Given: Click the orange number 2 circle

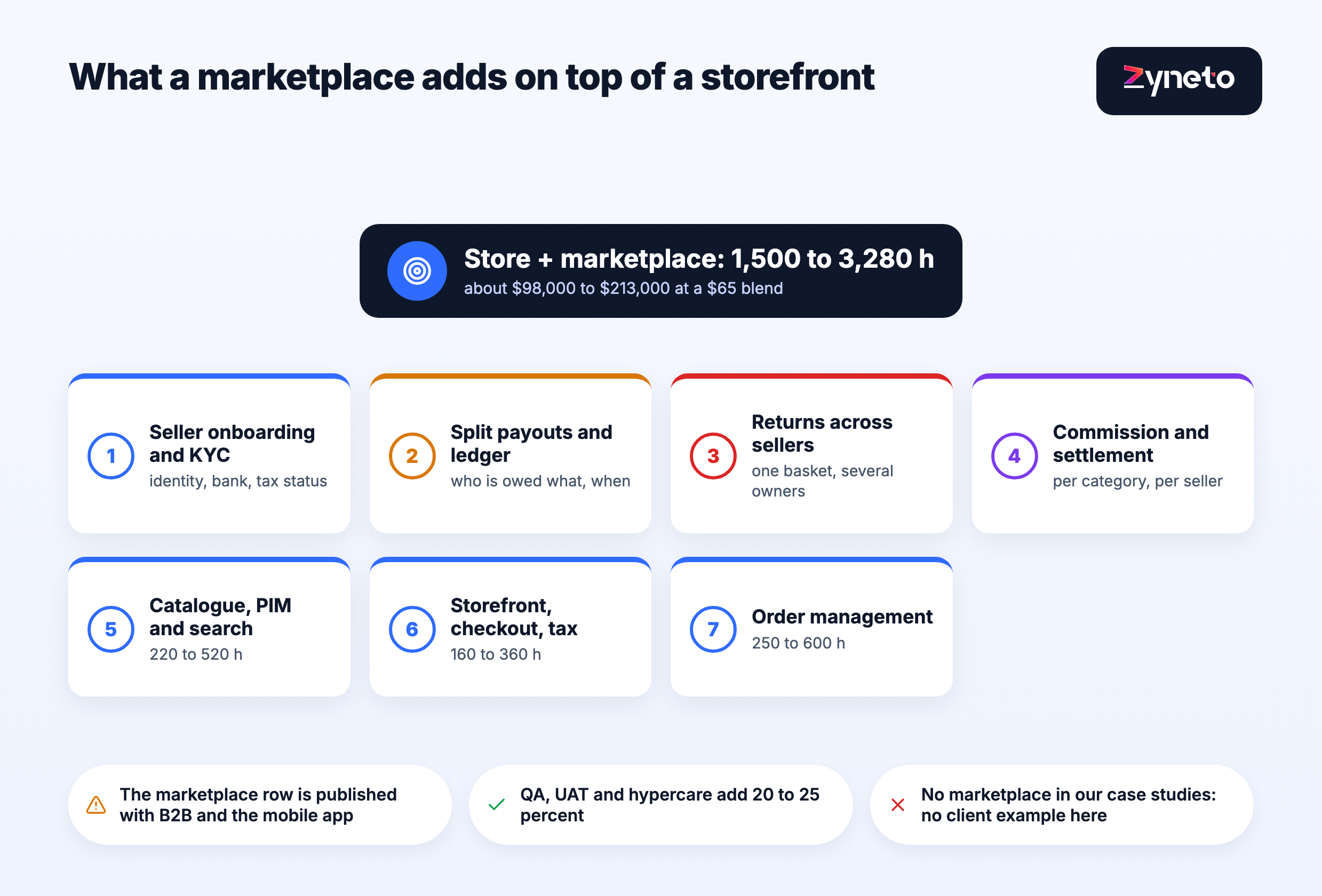Looking at the screenshot, I should point(412,456).
